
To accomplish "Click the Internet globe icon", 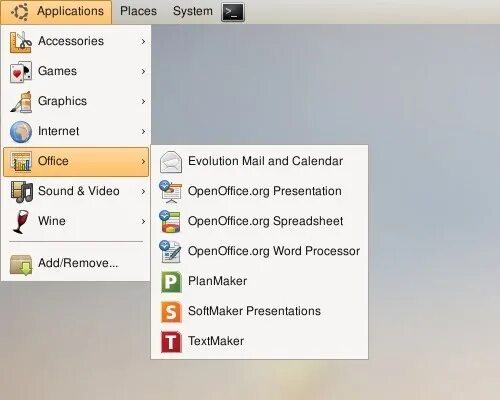I will (21, 132).
